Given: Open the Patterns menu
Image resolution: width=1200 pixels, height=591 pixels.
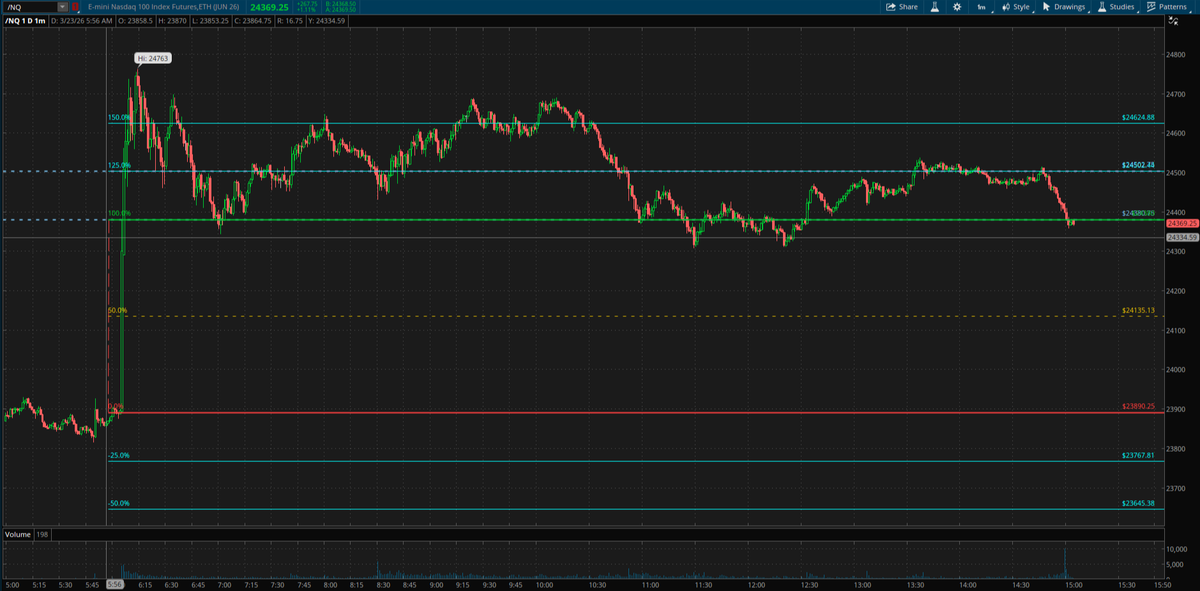Looking at the screenshot, I should tap(1166, 6).
